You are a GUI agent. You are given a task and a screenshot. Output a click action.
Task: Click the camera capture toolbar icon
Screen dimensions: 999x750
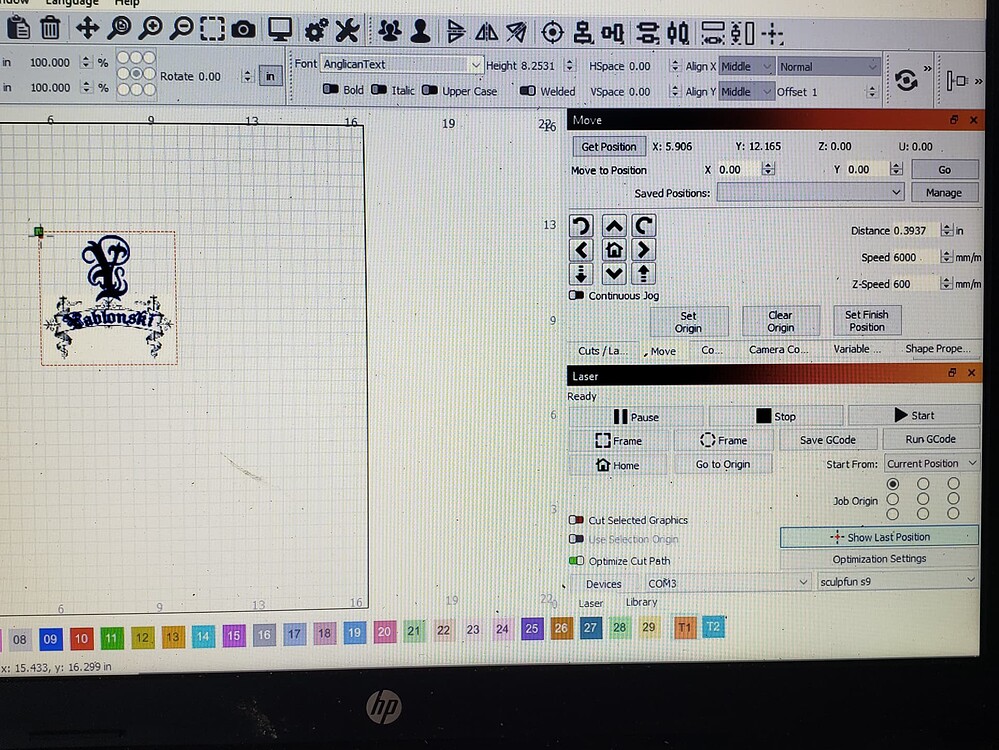[x=243, y=30]
